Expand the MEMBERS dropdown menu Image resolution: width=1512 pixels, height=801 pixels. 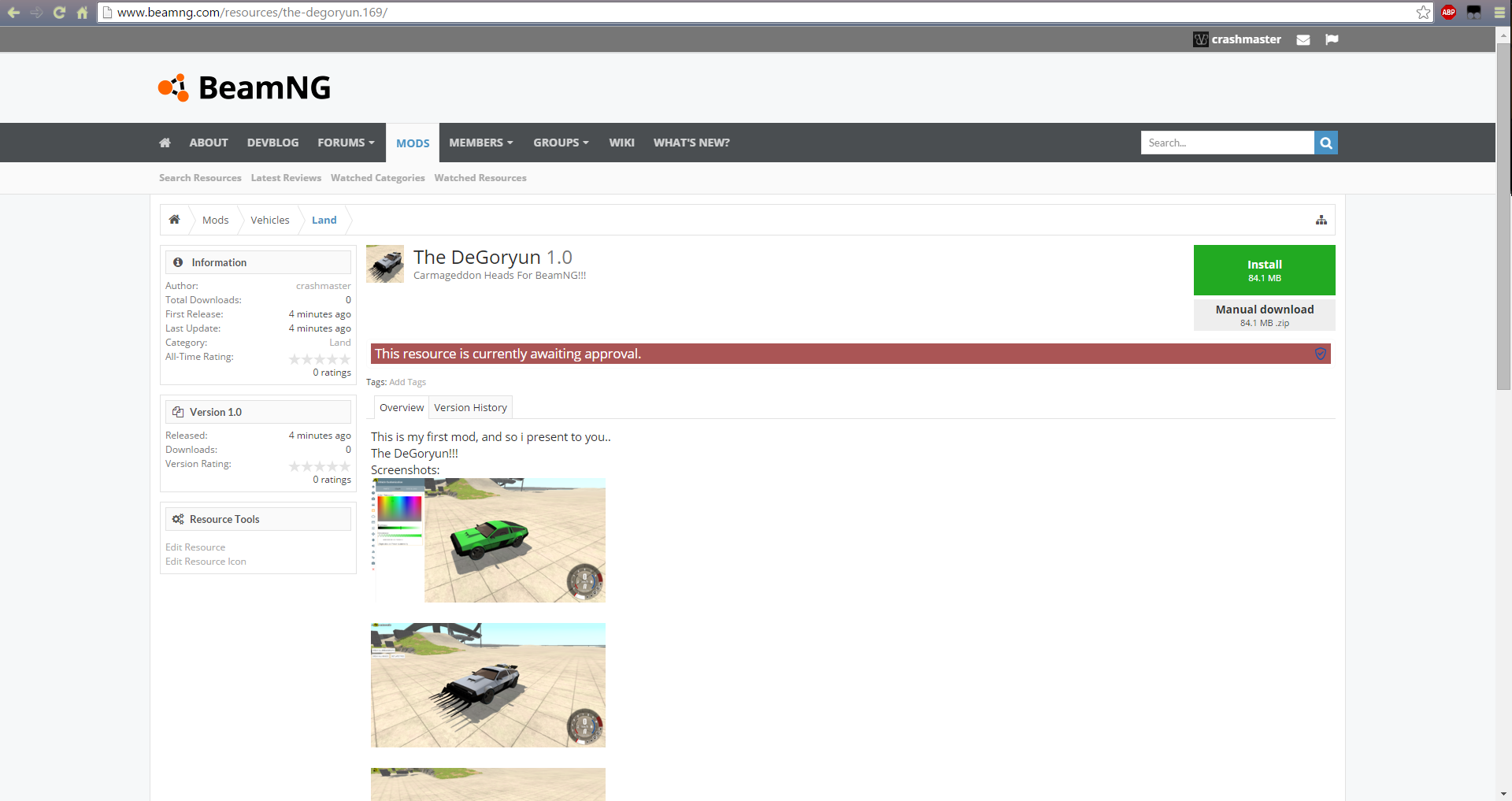(x=480, y=143)
